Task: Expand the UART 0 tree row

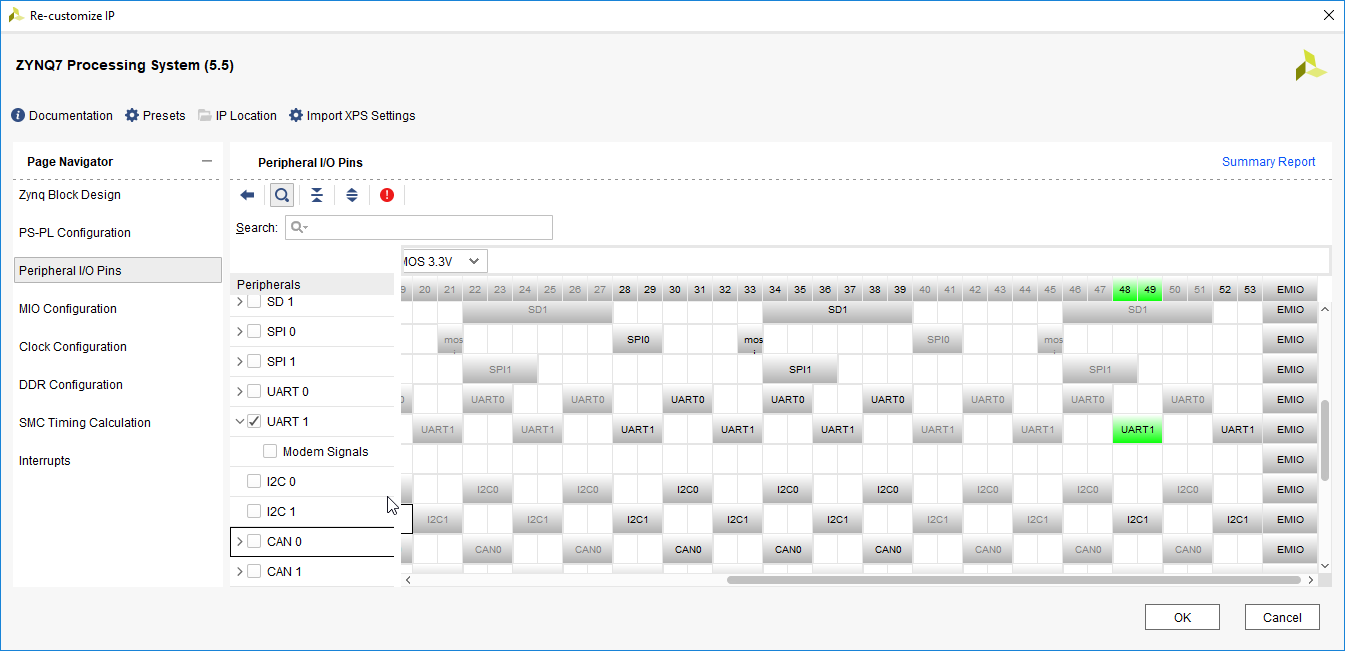Action: pyautogui.click(x=239, y=391)
